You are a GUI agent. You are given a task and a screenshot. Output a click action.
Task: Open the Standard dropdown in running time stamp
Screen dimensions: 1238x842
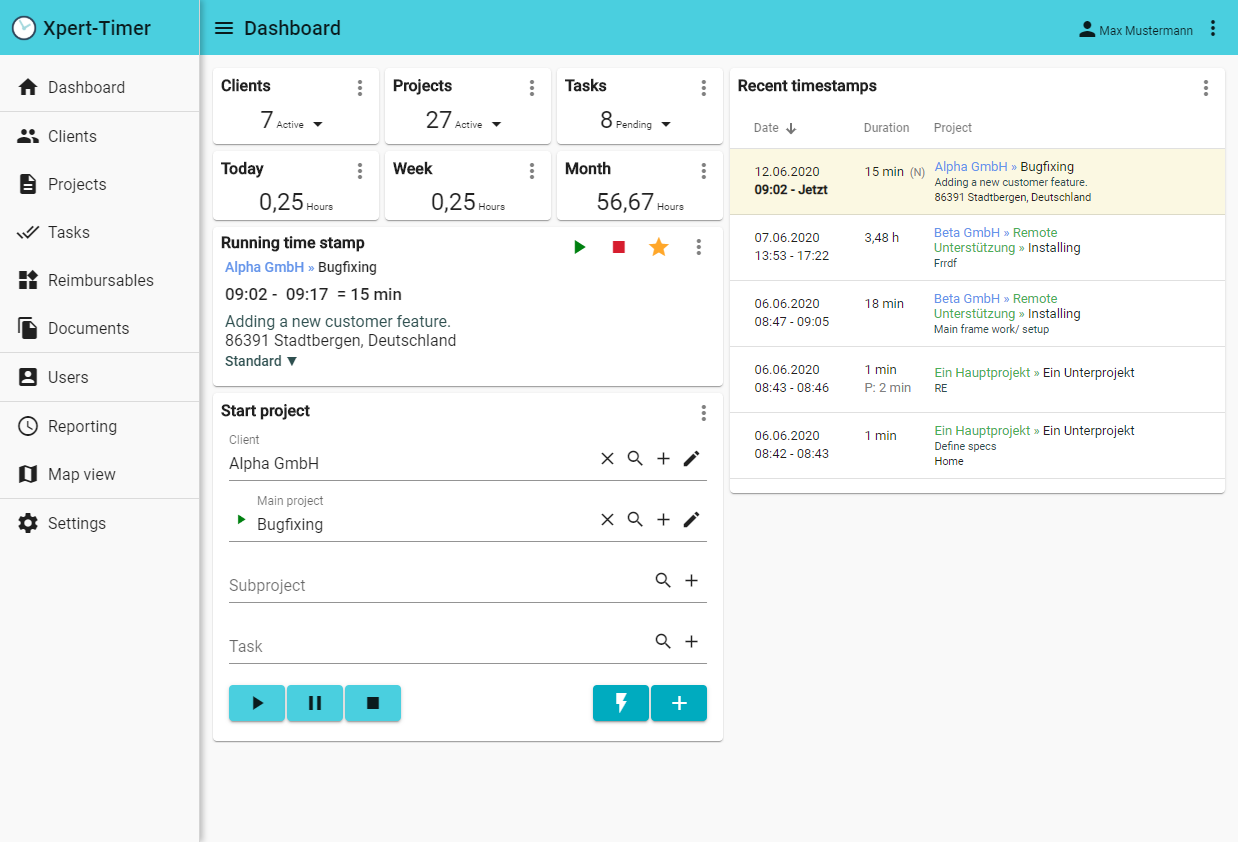click(261, 361)
